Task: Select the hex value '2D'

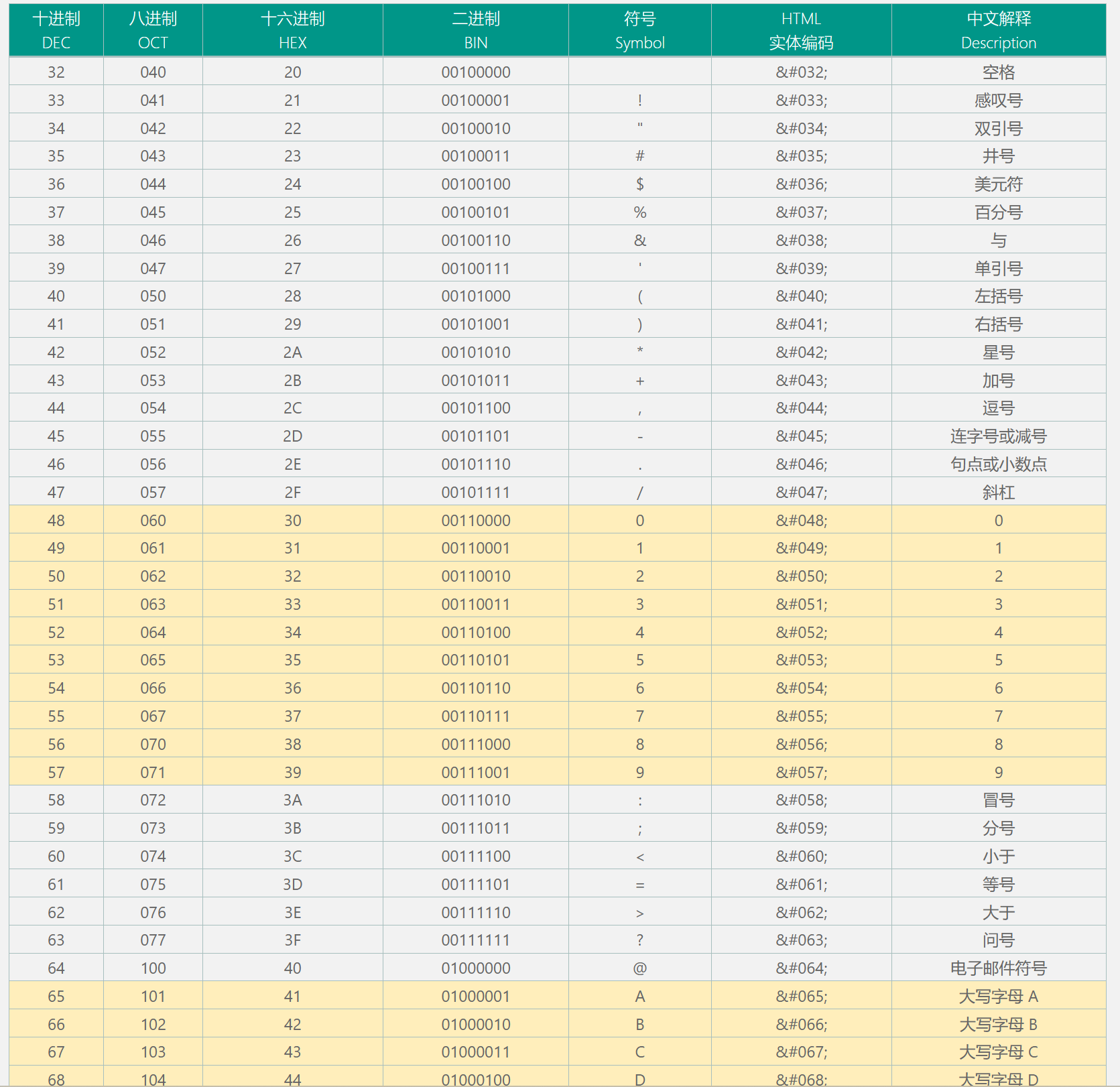Action: (293, 436)
